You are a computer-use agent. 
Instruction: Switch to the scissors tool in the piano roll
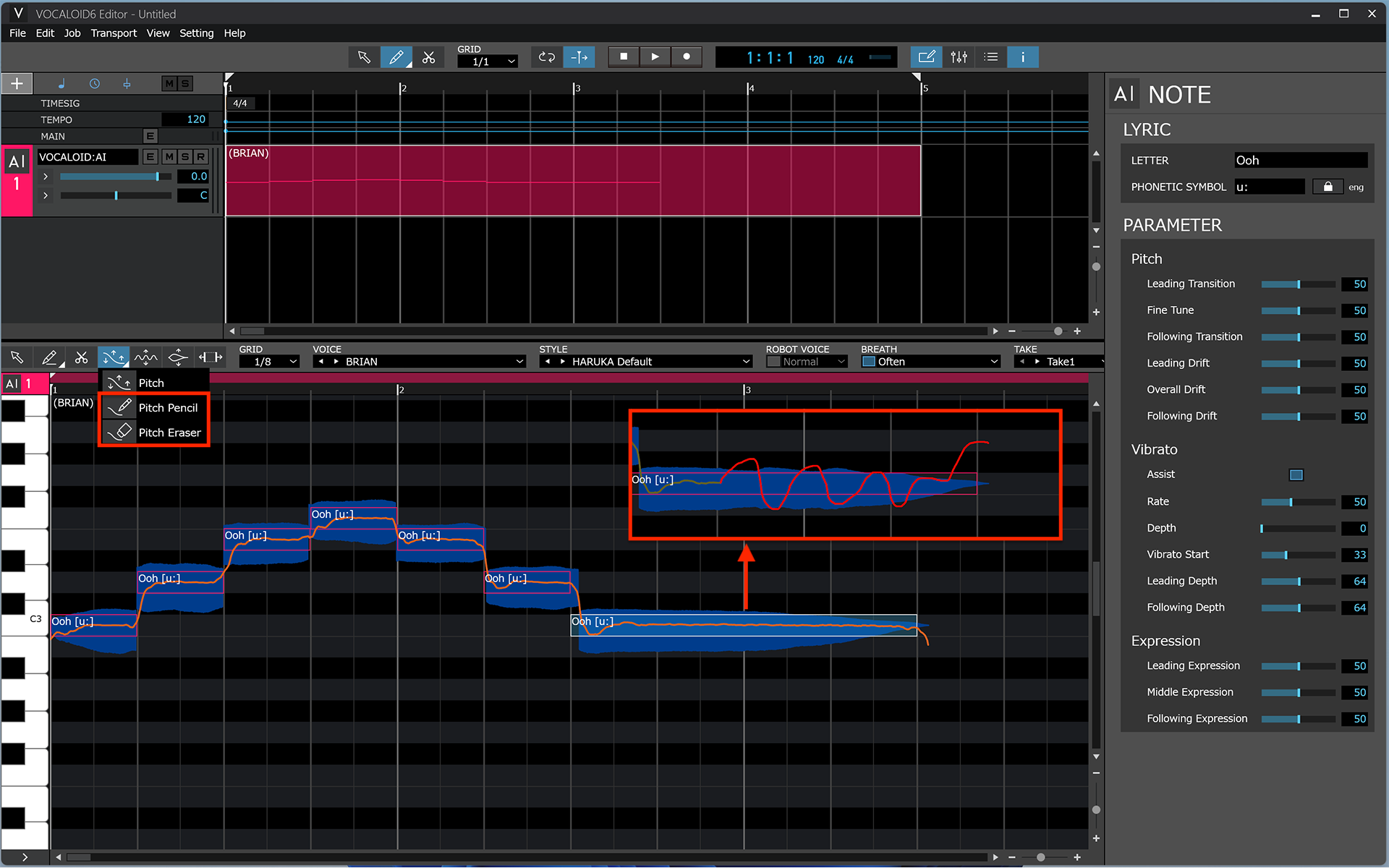pyautogui.click(x=81, y=357)
